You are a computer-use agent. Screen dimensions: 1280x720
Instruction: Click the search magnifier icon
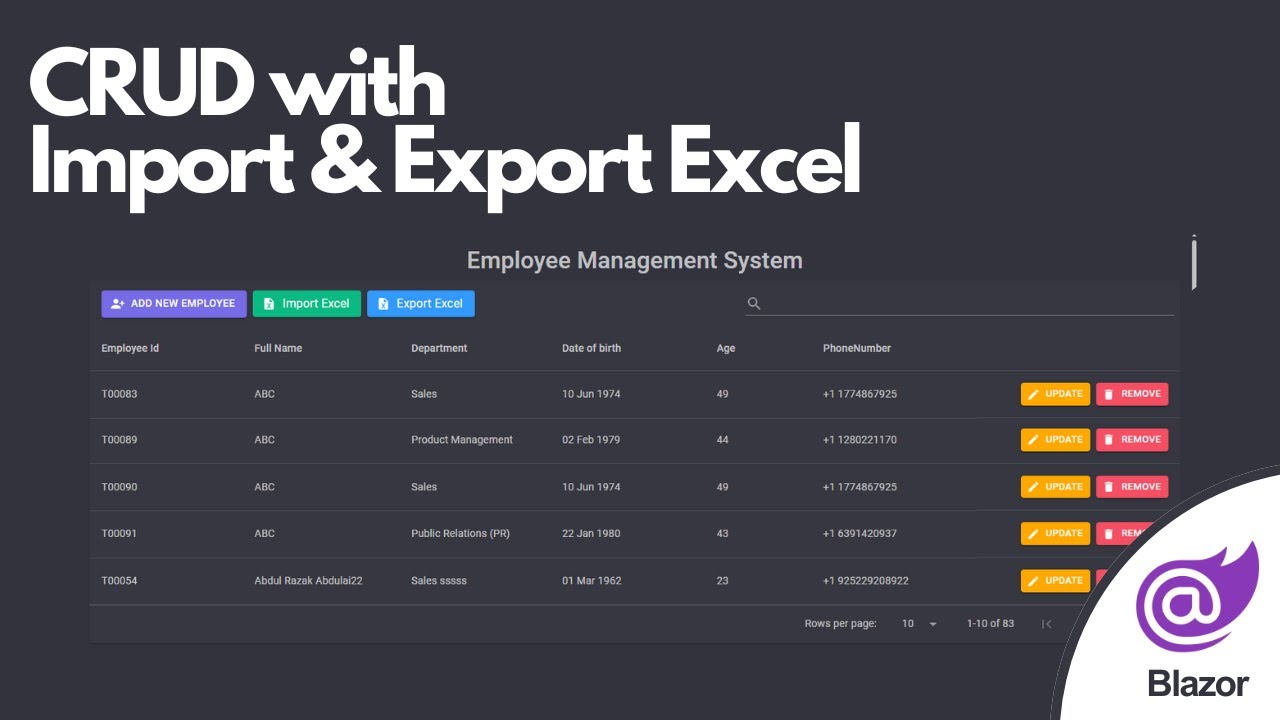(x=754, y=304)
